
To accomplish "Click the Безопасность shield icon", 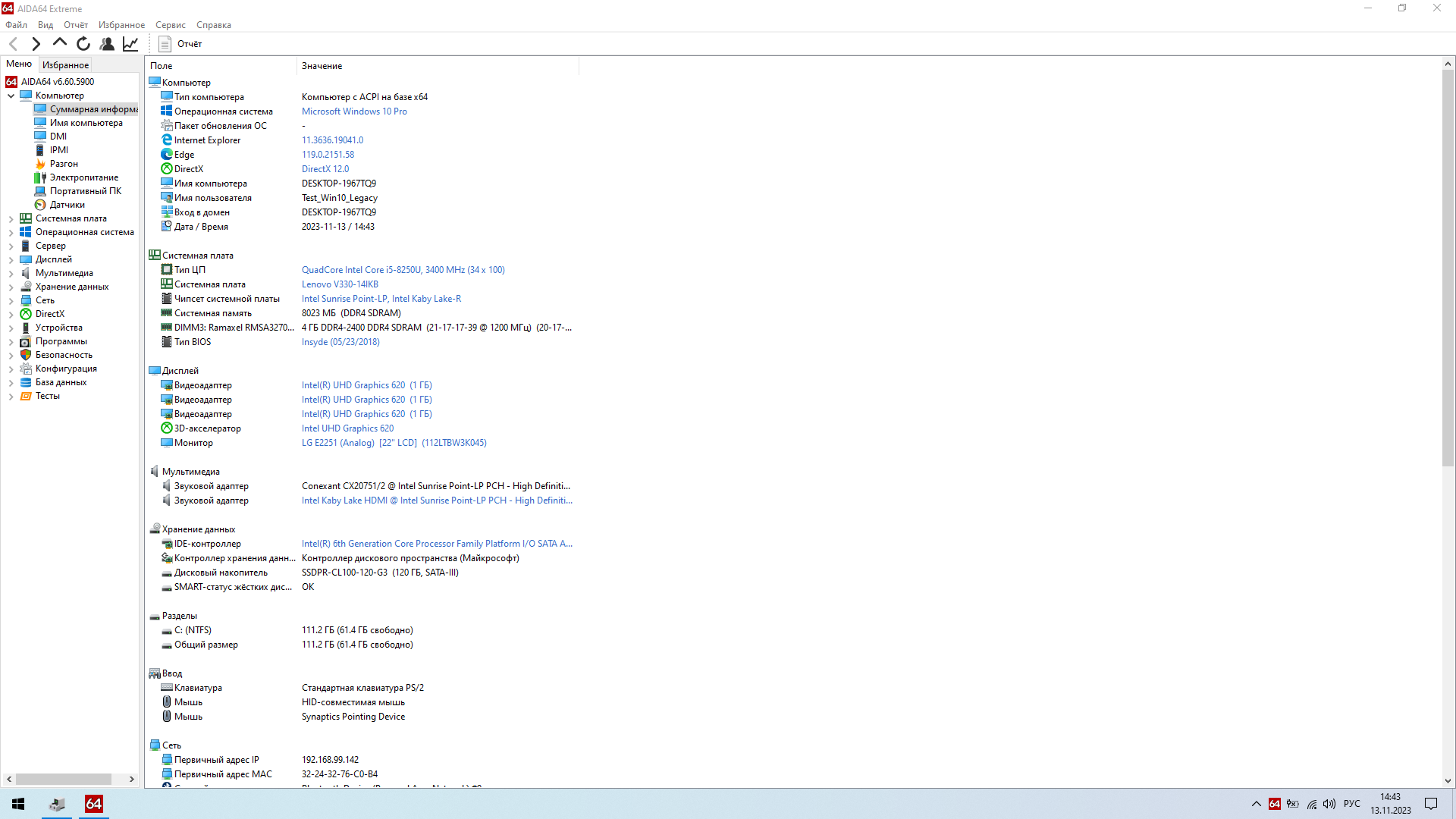I will tap(26, 355).
